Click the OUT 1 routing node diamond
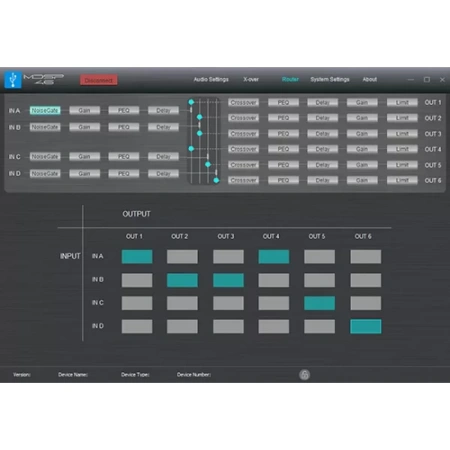The image size is (450, 450). pyautogui.click(x=191, y=102)
